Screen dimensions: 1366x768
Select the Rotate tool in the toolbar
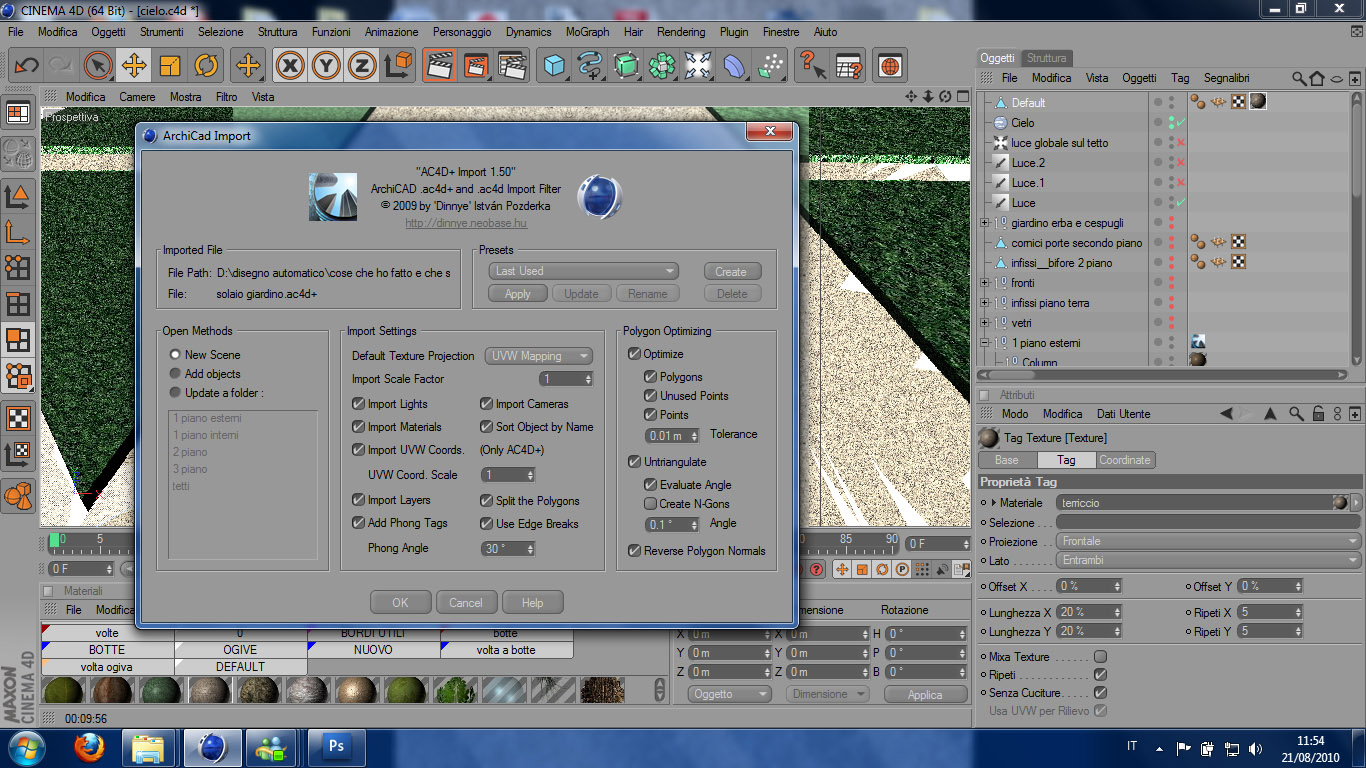206,66
